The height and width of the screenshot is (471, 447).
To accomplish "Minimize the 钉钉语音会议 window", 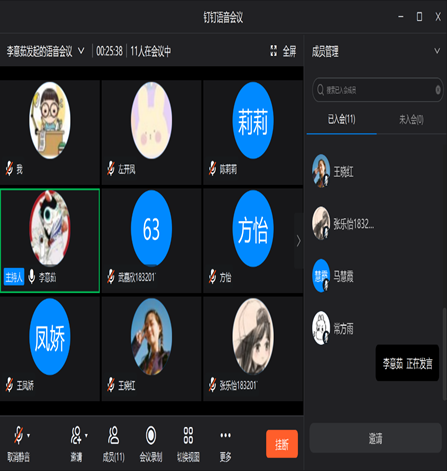I will tap(401, 17).
